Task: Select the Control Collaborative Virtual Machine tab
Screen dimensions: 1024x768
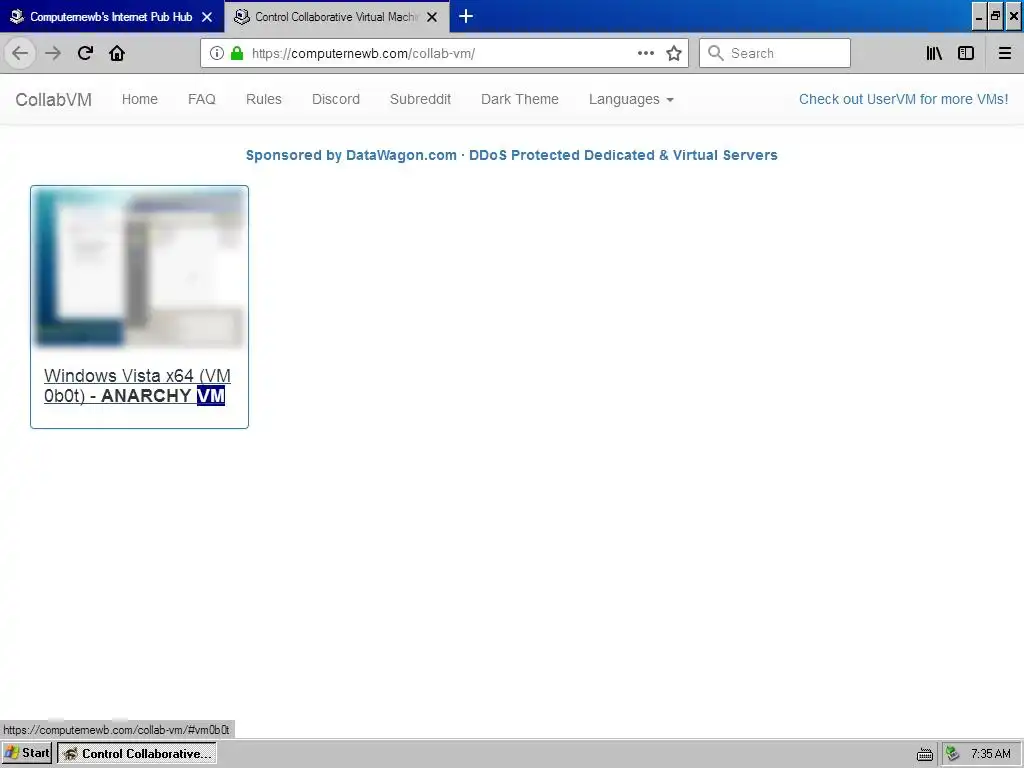Action: pos(336,16)
